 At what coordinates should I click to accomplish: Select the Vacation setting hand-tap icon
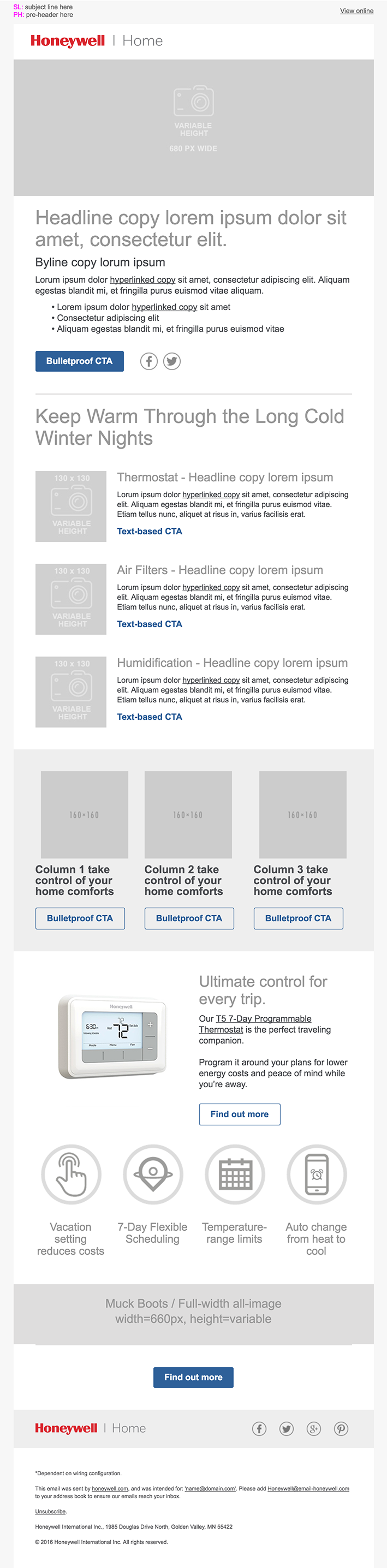[x=71, y=1174]
